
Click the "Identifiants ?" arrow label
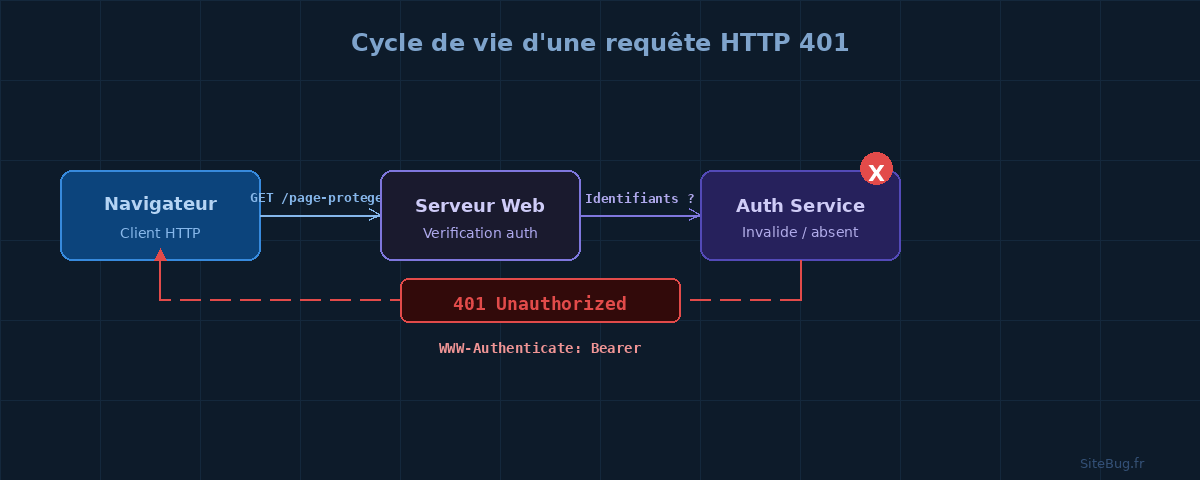pyautogui.click(x=640, y=198)
